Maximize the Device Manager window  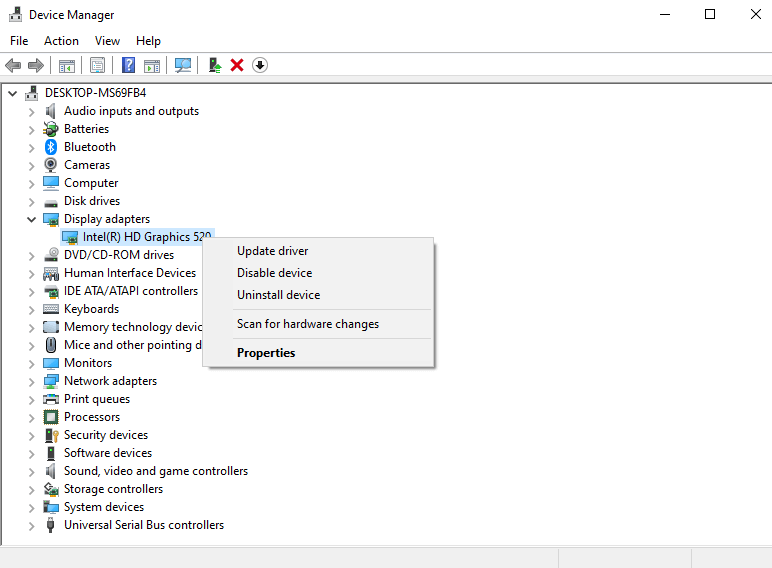(x=710, y=14)
